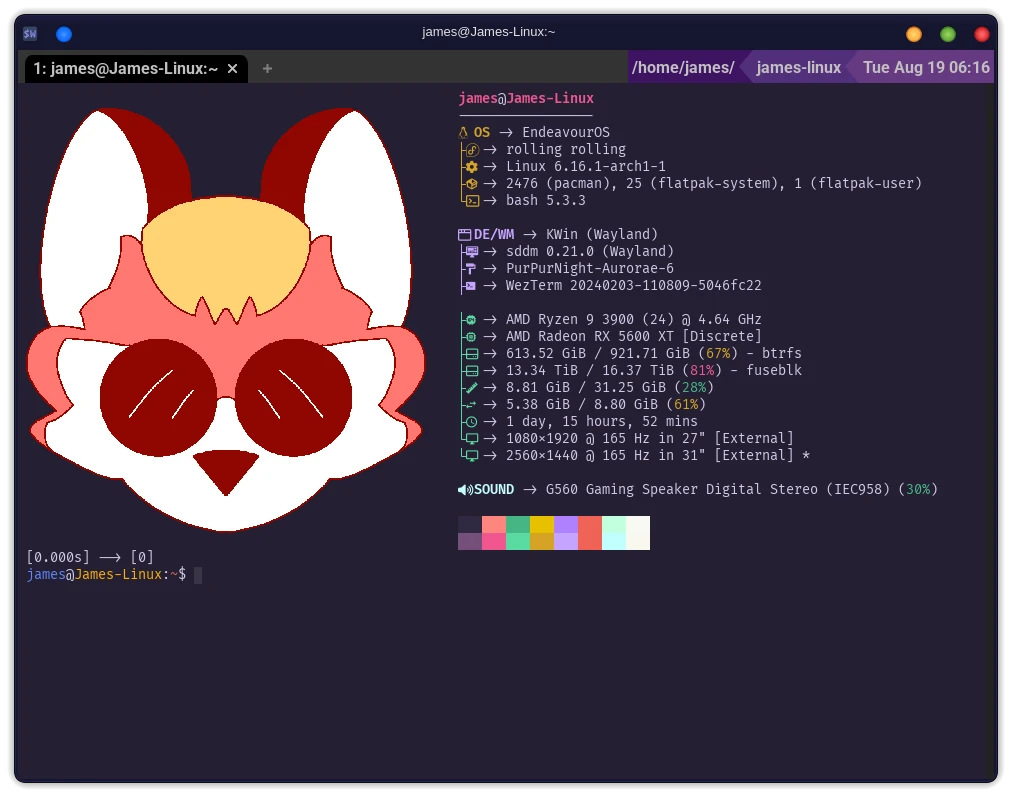This screenshot has height=797, width=1012.
Task: Click the /home/james/ path segment in status bar
Action: pos(683,68)
